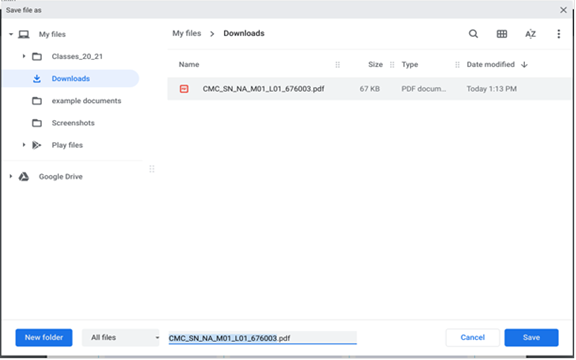The image size is (576, 360).
Task: Click the Cancel button
Action: [473, 338]
